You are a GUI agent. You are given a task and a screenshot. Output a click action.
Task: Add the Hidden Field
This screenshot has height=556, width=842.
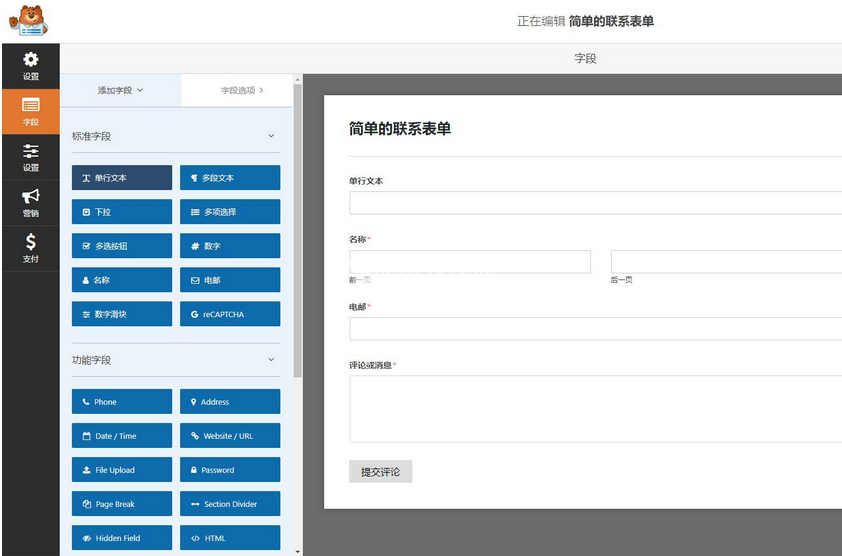click(x=122, y=538)
